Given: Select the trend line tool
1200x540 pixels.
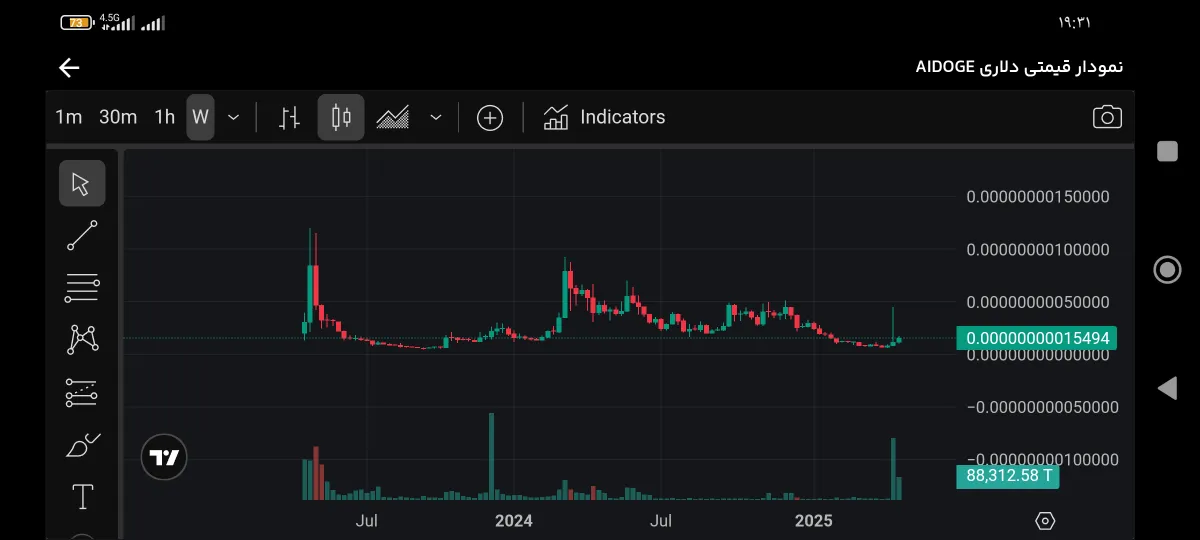Looking at the screenshot, I should click(x=82, y=236).
